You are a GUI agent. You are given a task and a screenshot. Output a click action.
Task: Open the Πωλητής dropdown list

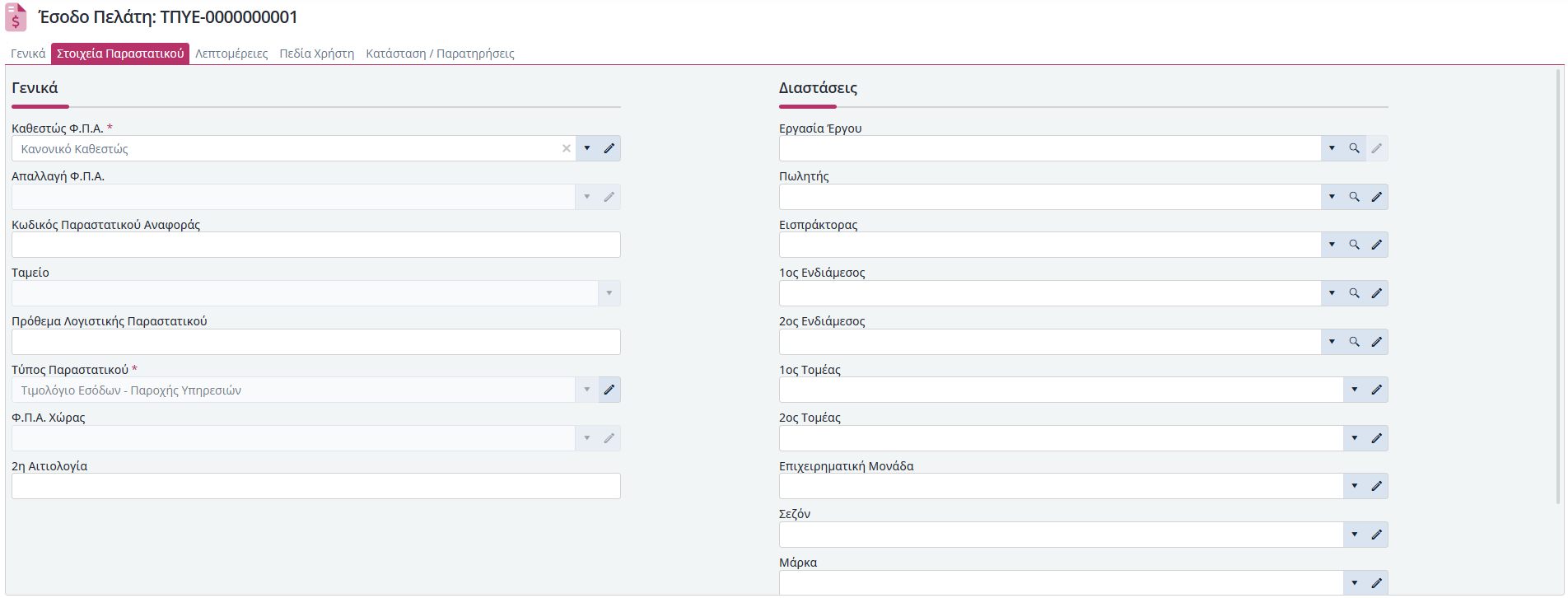pyautogui.click(x=1332, y=197)
